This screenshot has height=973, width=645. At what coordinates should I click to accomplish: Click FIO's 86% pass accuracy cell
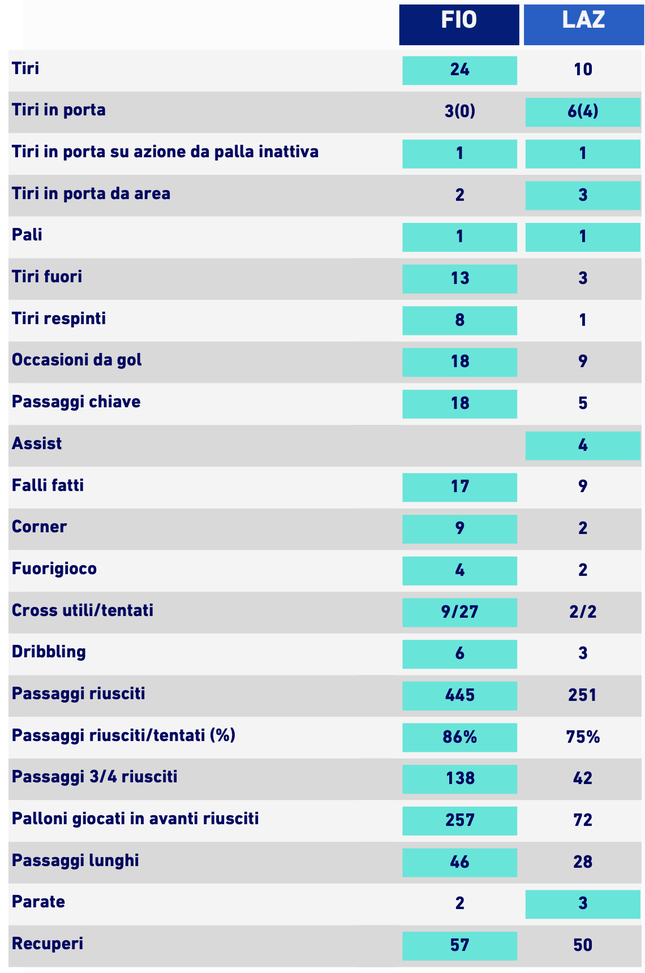pyautogui.click(x=459, y=737)
